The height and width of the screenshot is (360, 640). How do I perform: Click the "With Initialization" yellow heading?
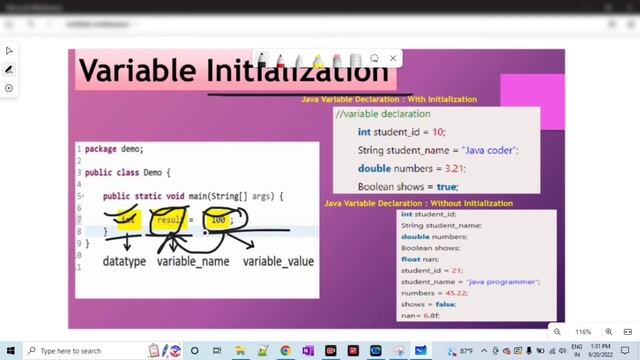tap(389, 99)
